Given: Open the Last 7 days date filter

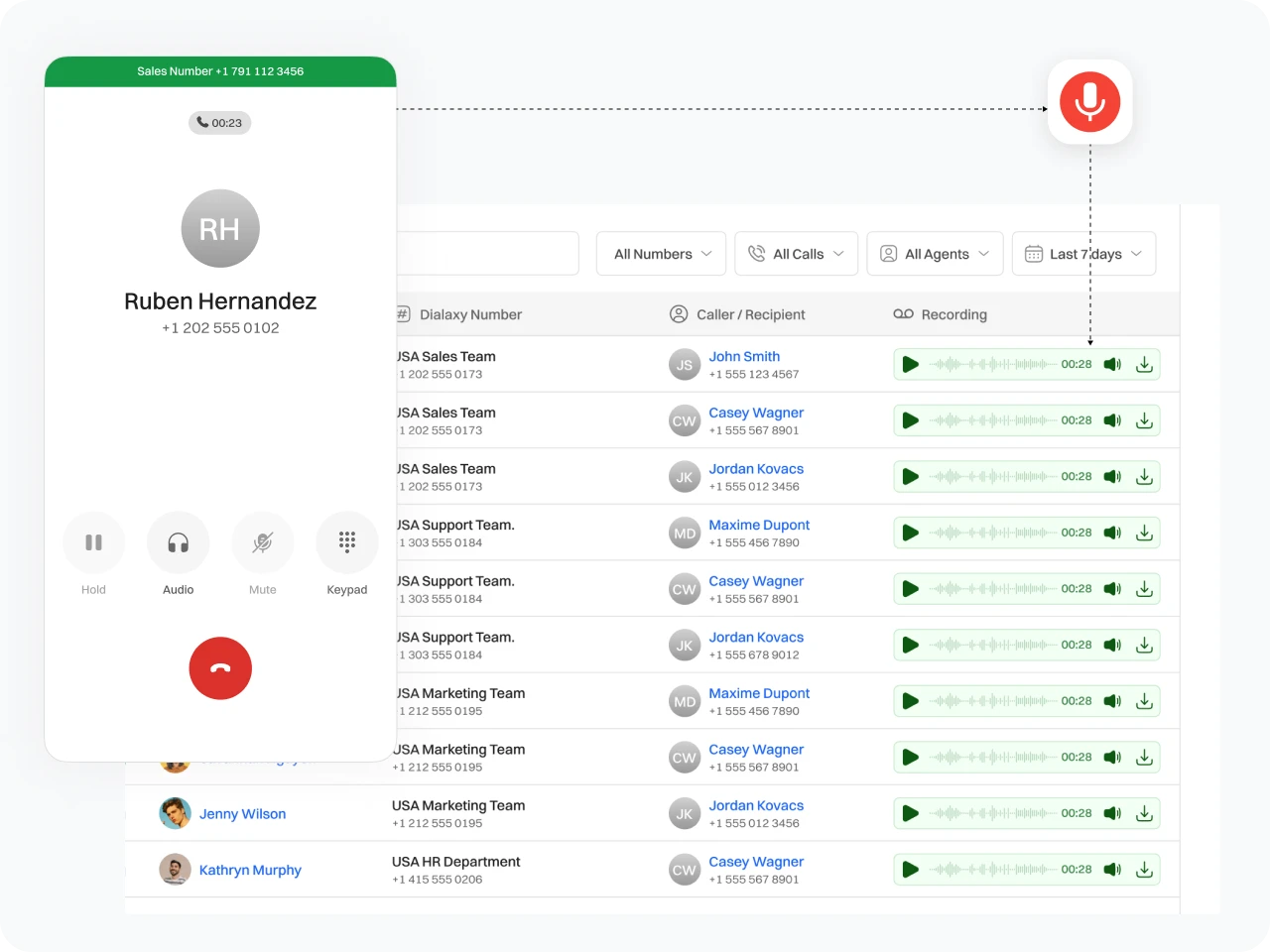Looking at the screenshot, I should [x=1083, y=254].
